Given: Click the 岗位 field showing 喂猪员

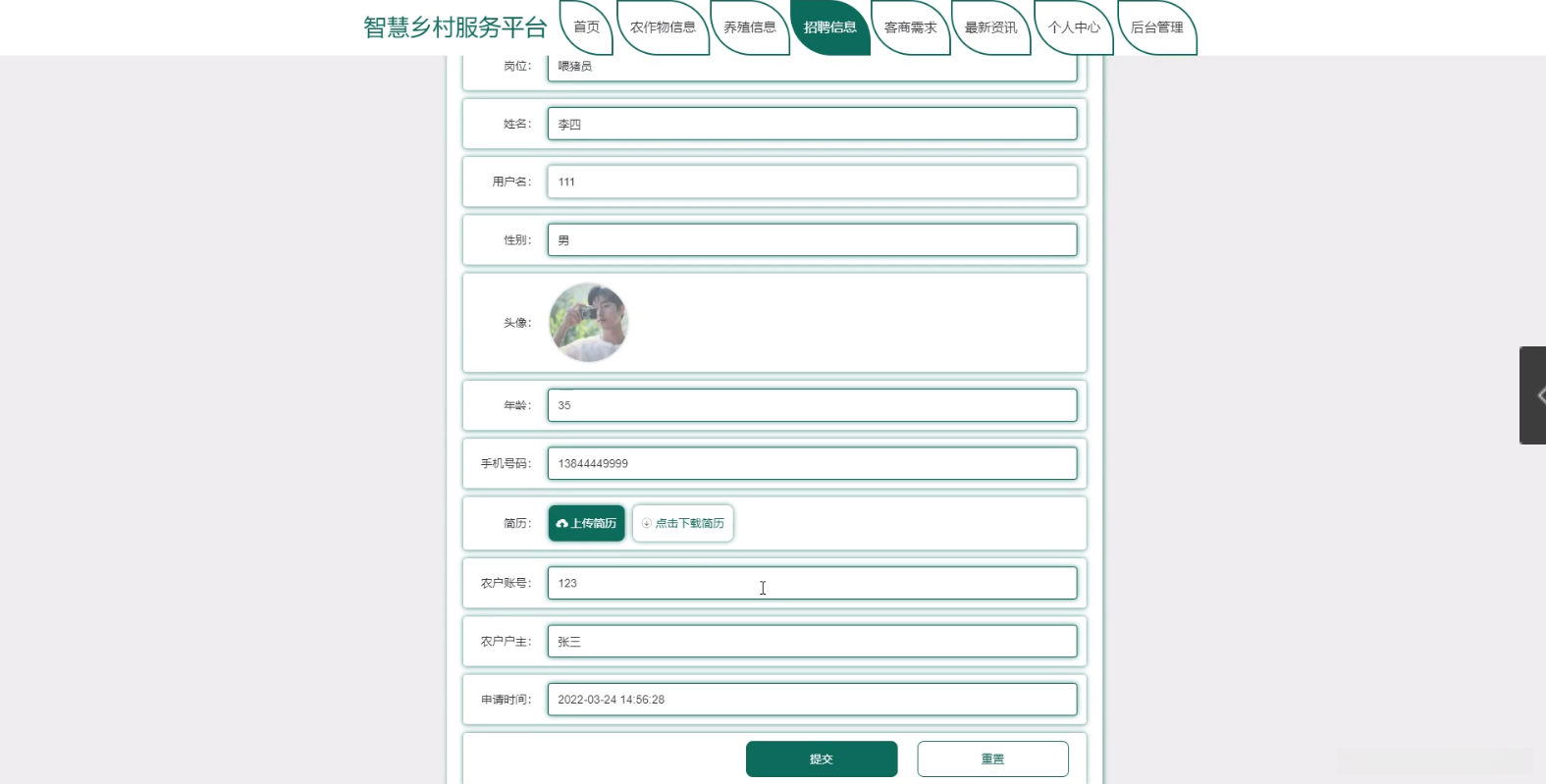Looking at the screenshot, I should [x=812, y=67].
